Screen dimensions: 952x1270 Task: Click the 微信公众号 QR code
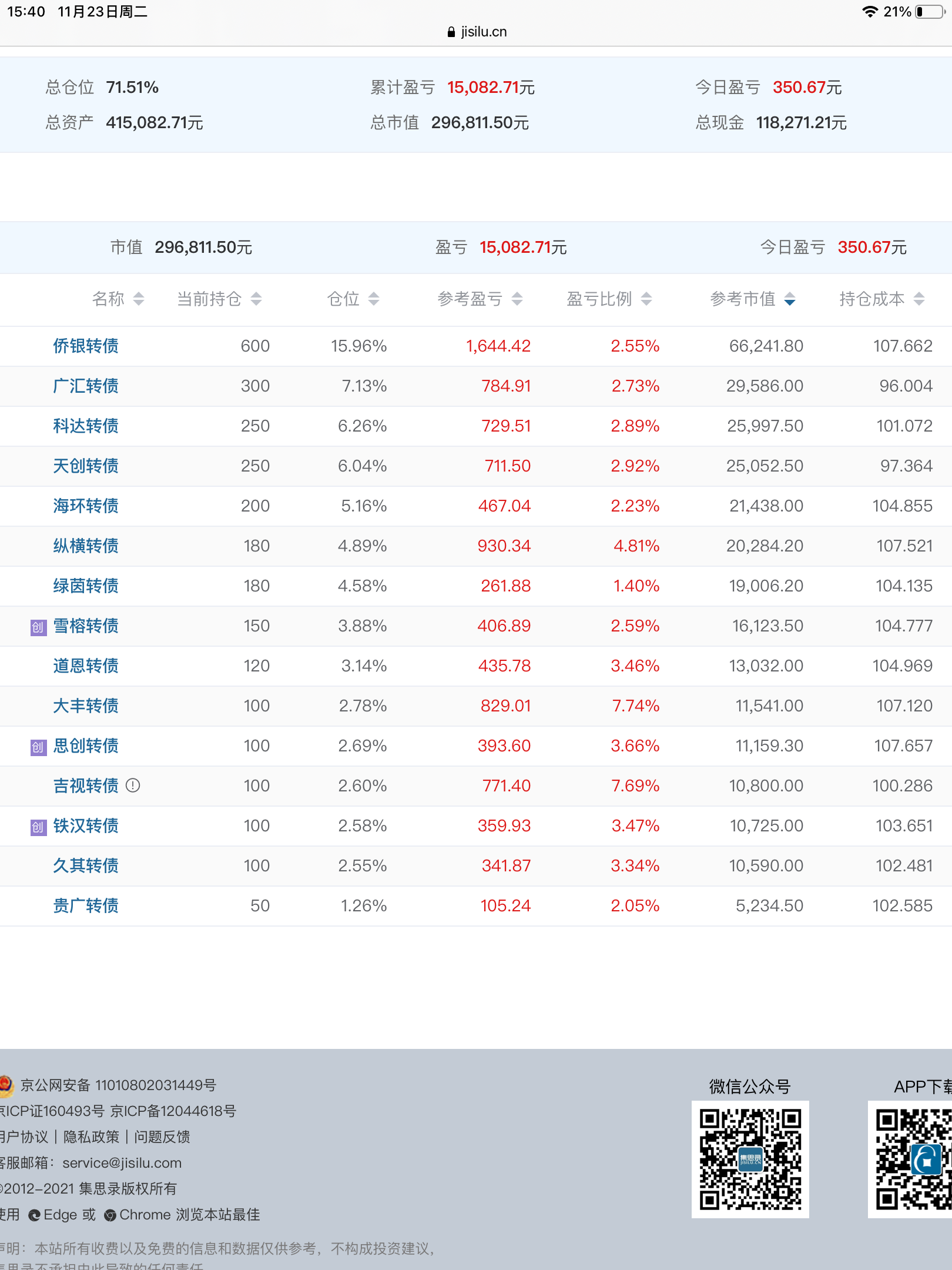750,1159
